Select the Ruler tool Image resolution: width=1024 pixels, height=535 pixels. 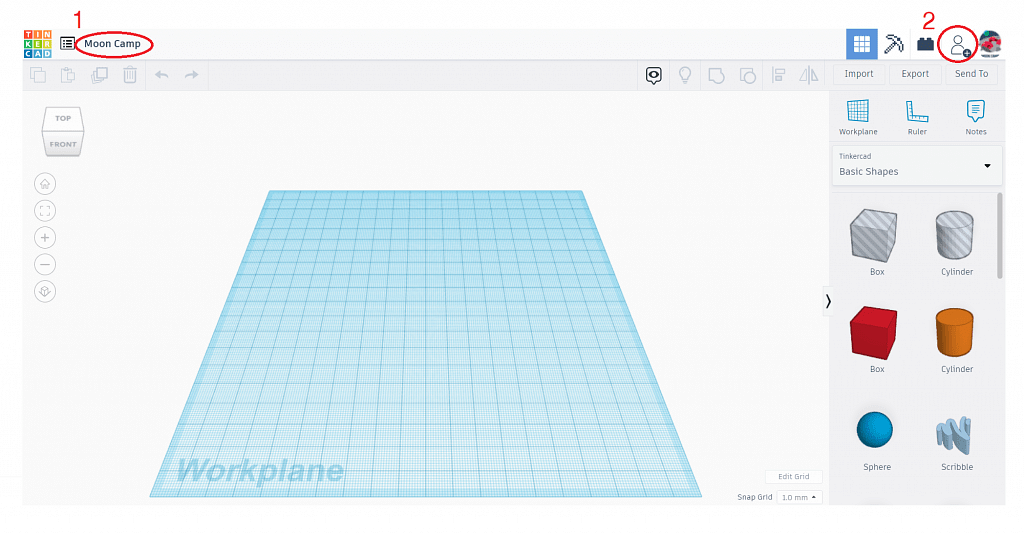click(x=917, y=116)
